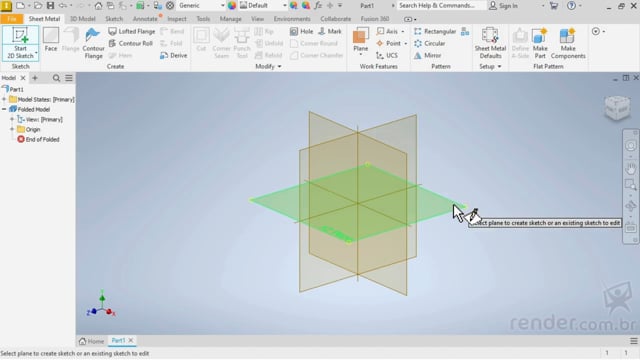Screen dimensions: 640x360
Task: Expand the View: [Primary] node
Action: pos(12,119)
